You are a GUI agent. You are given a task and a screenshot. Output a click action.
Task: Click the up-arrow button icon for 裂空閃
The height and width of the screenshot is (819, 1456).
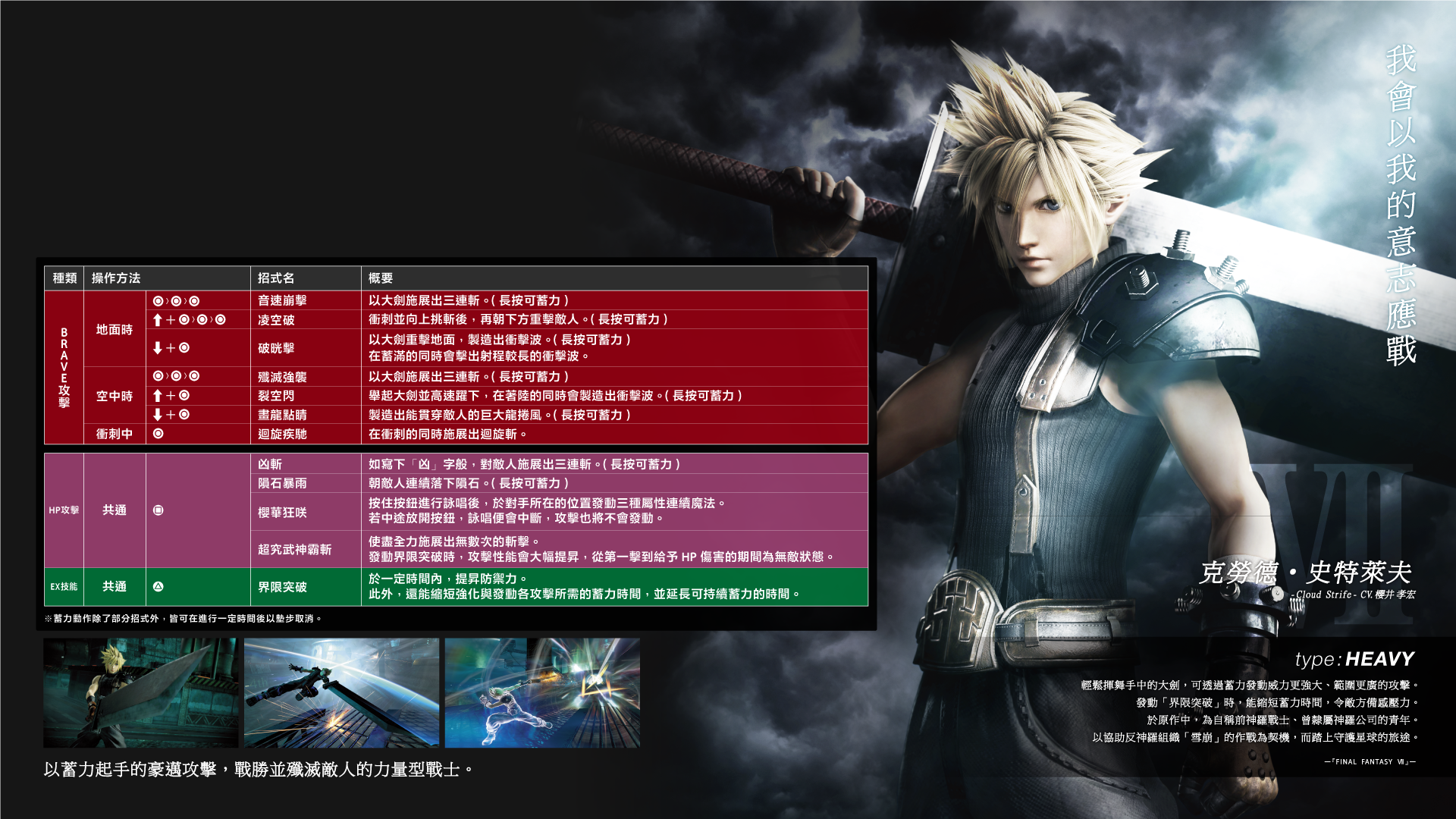click(x=171, y=396)
